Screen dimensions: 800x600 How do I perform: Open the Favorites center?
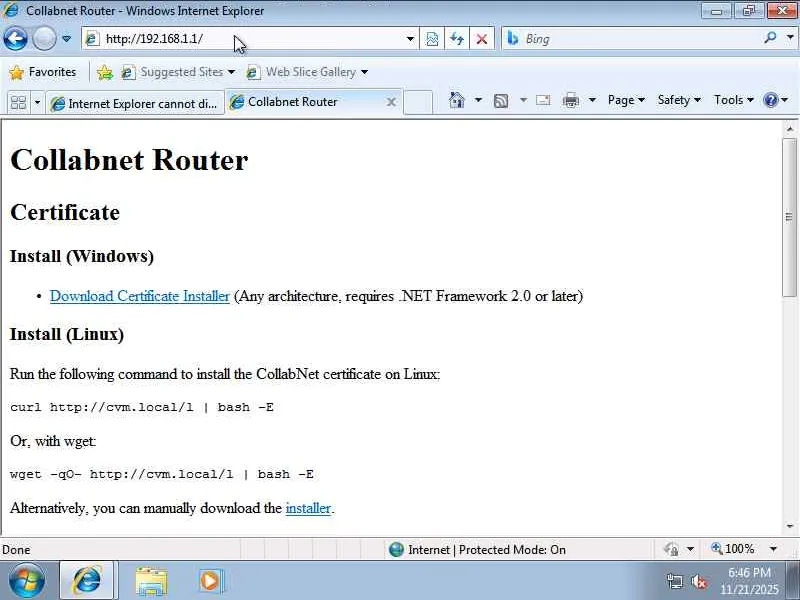43,72
